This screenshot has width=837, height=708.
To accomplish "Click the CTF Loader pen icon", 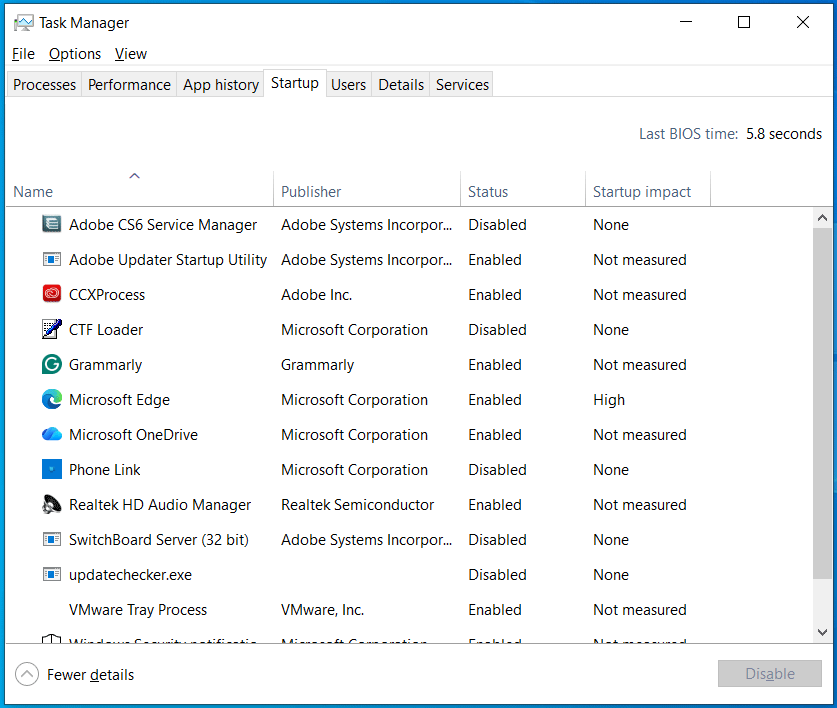I will click(x=51, y=329).
